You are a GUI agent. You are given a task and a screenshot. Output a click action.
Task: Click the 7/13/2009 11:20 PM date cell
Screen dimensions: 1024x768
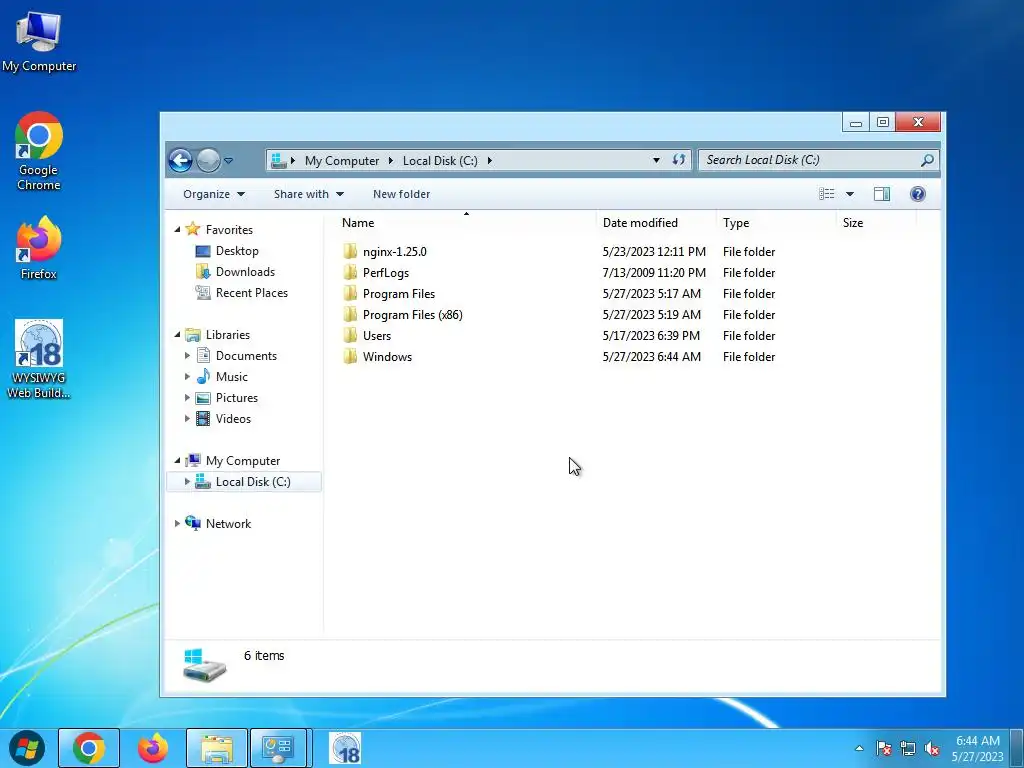point(654,272)
